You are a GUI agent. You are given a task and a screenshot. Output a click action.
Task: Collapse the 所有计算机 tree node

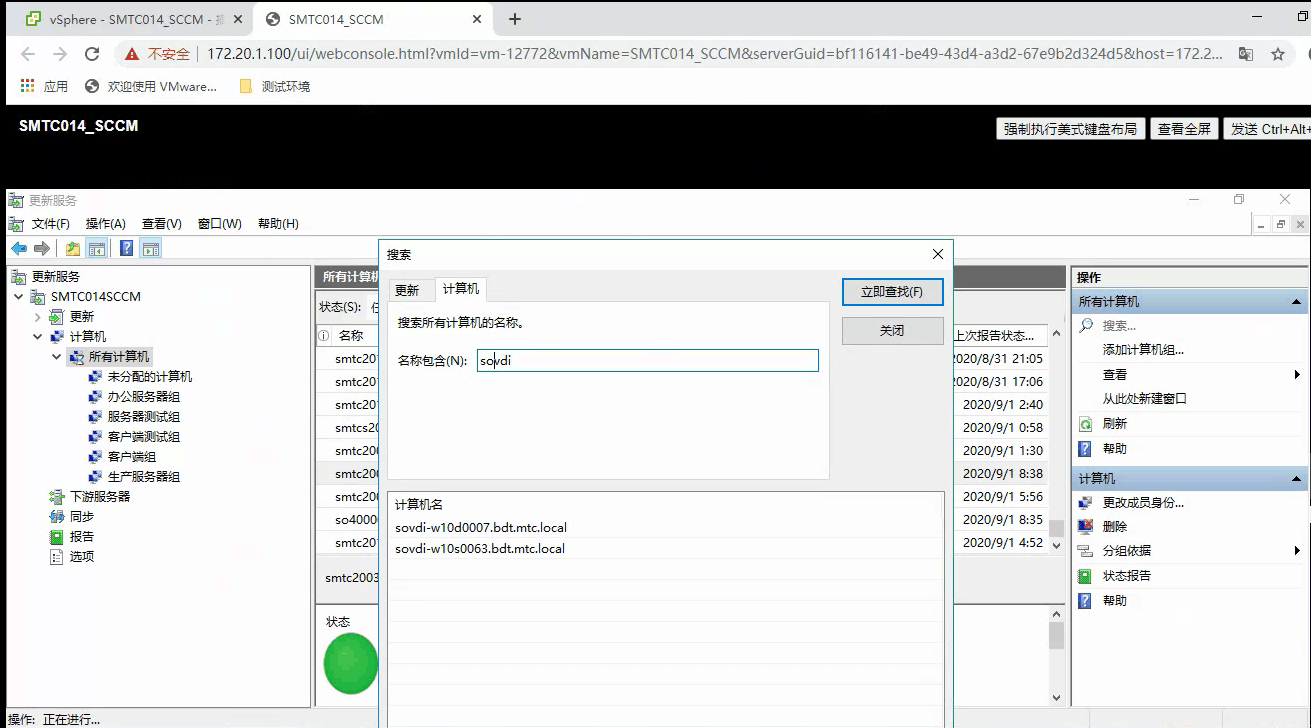point(57,356)
